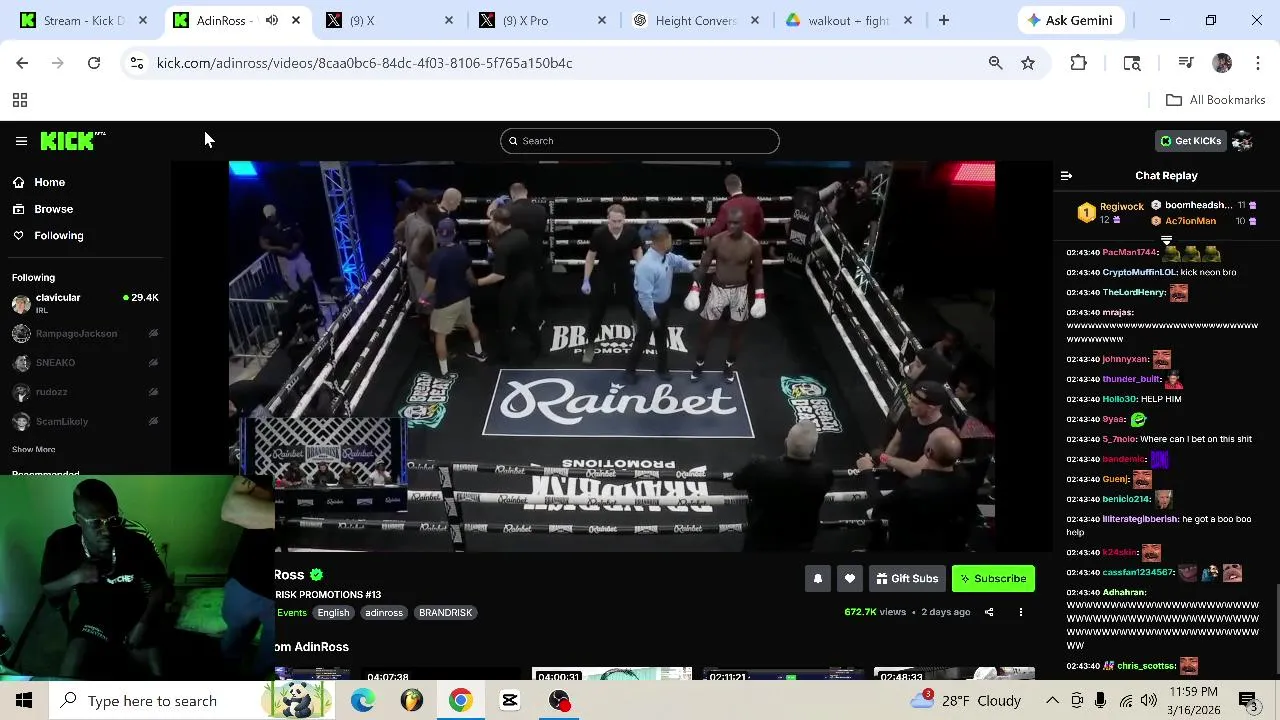This screenshot has height=720, width=1280.
Task: Open the Chrome three-dot menu
Action: click(1258, 63)
